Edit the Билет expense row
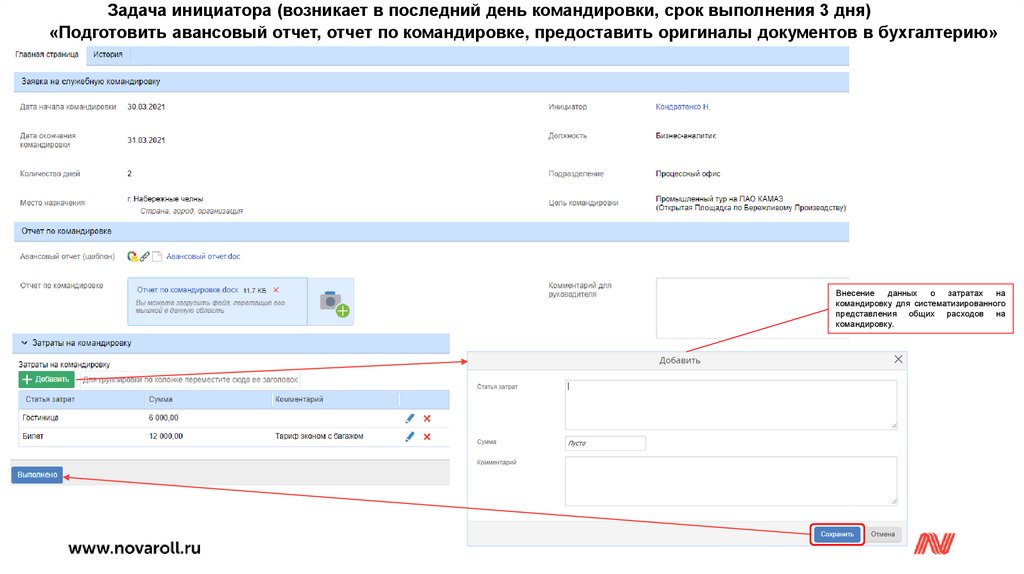The image size is (1024, 574). [409, 436]
